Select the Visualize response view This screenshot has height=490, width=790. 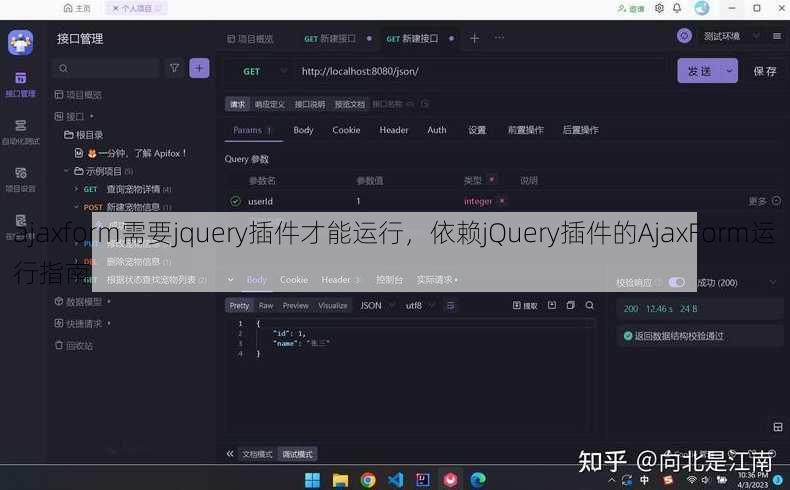pyautogui.click(x=333, y=305)
